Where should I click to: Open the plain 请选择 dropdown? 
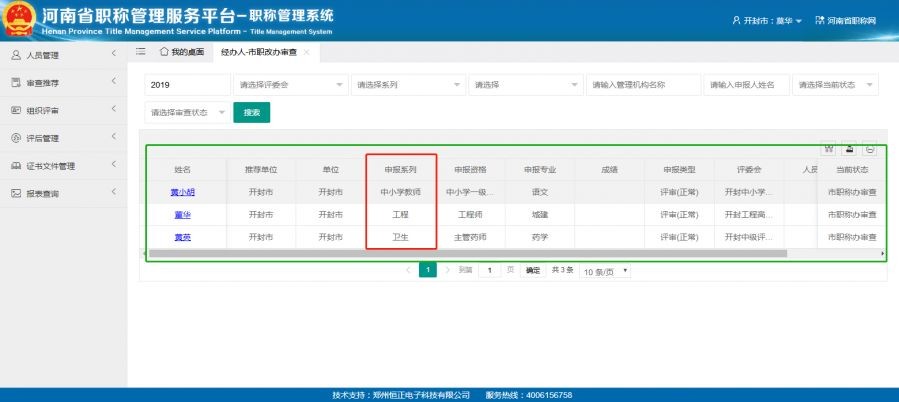[526, 85]
